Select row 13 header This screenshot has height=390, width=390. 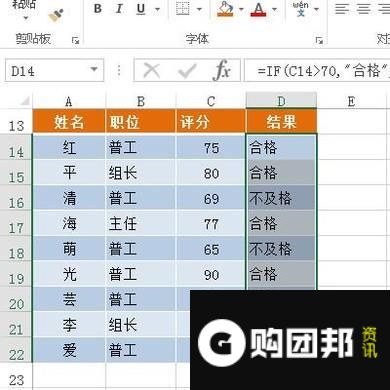click(16, 122)
